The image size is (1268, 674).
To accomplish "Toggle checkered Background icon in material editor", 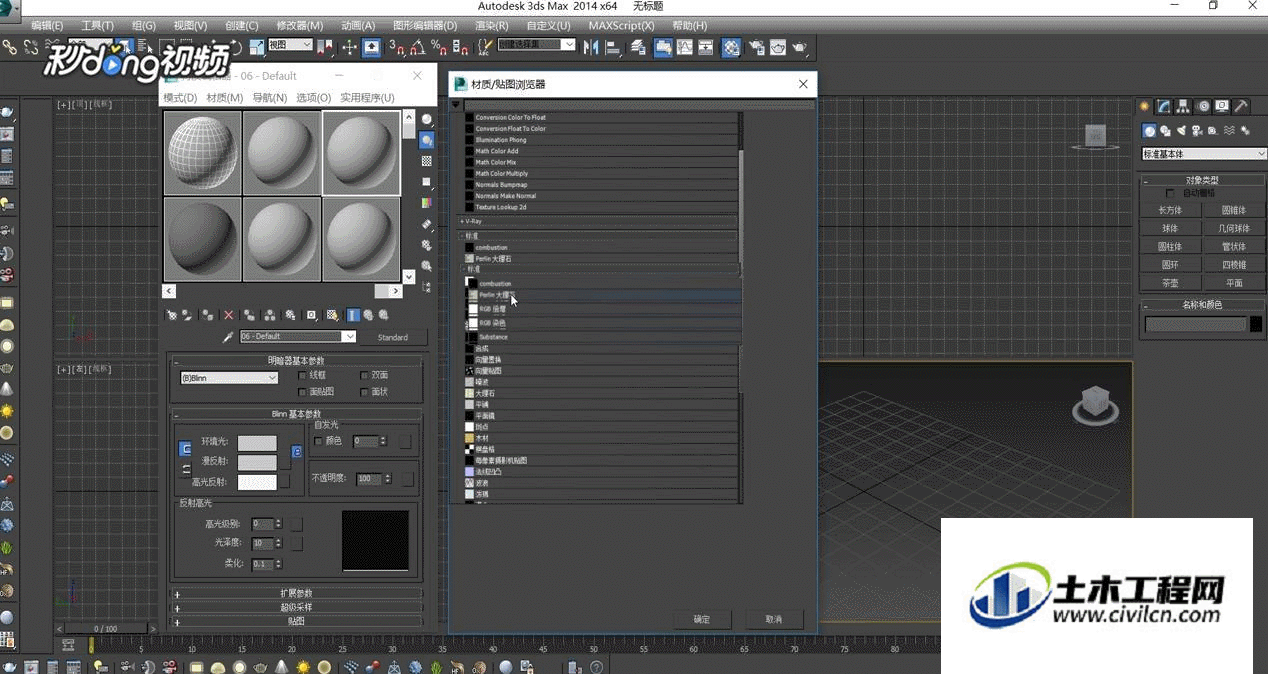I will [x=427, y=161].
